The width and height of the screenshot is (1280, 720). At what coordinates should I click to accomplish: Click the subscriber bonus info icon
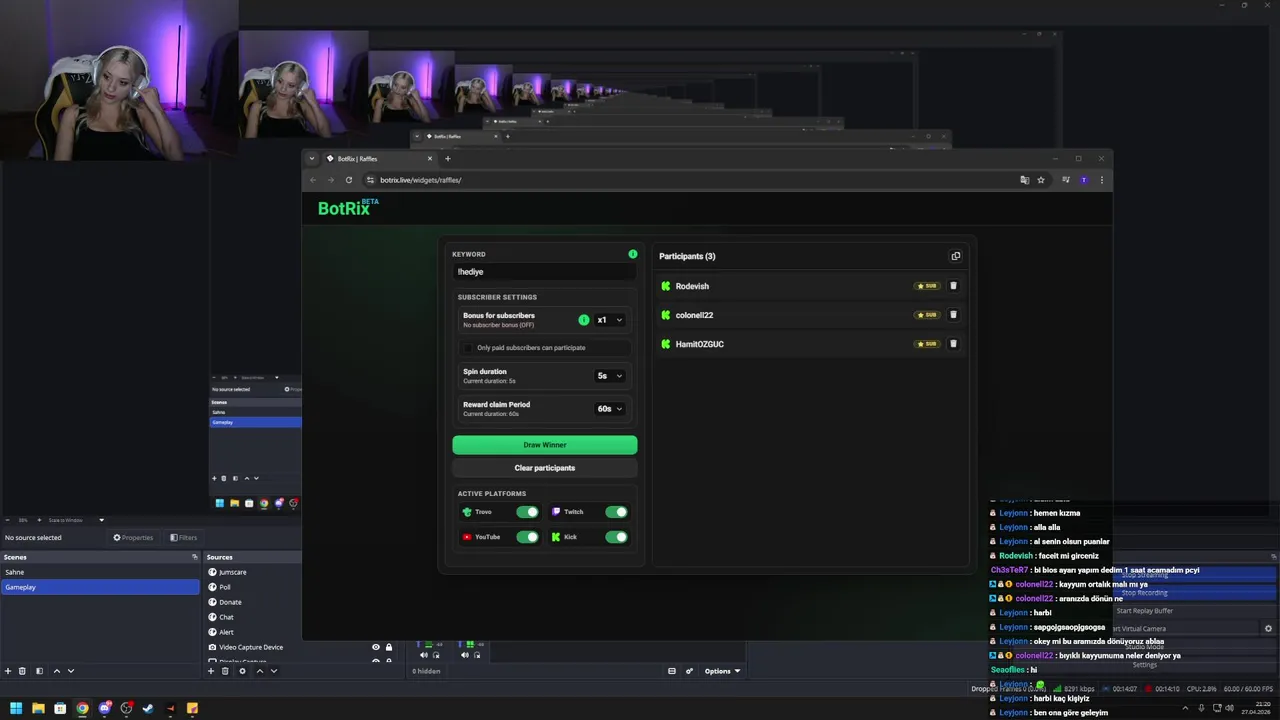point(584,320)
